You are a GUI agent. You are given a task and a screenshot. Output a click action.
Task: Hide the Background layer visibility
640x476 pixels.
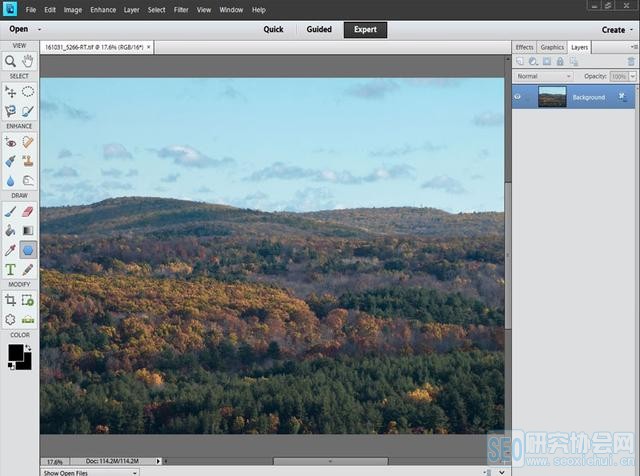pyautogui.click(x=518, y=97)
